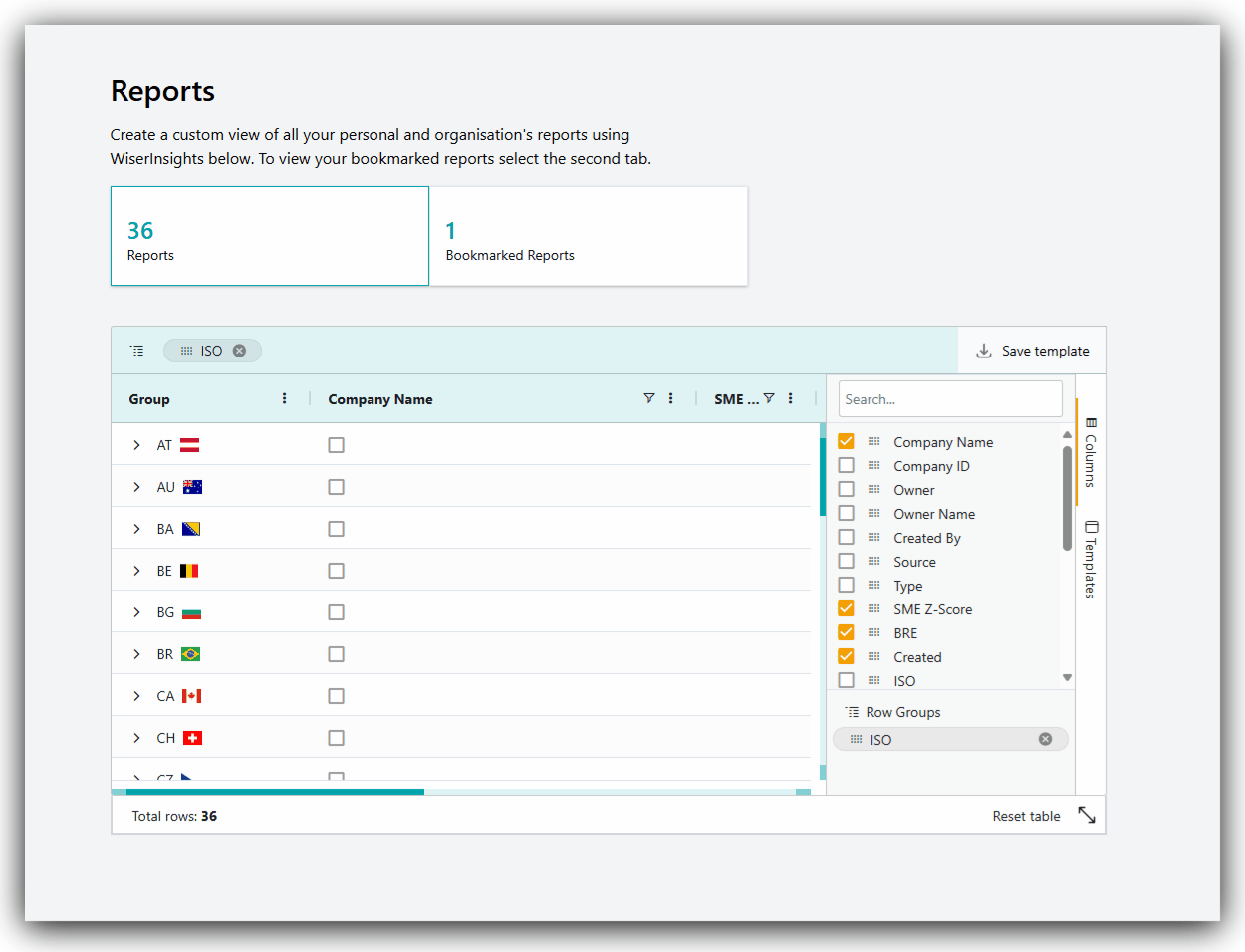Click the expand table arrows icon
Screen dimensions: 1245x952
coord(1087,815)
